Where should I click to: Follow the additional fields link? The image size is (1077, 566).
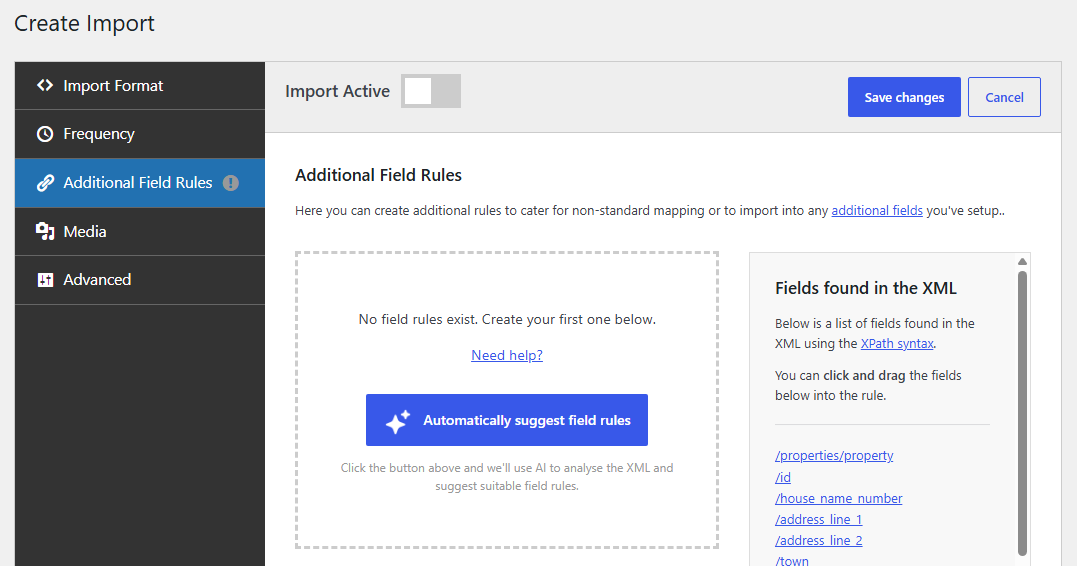[877, 210]
